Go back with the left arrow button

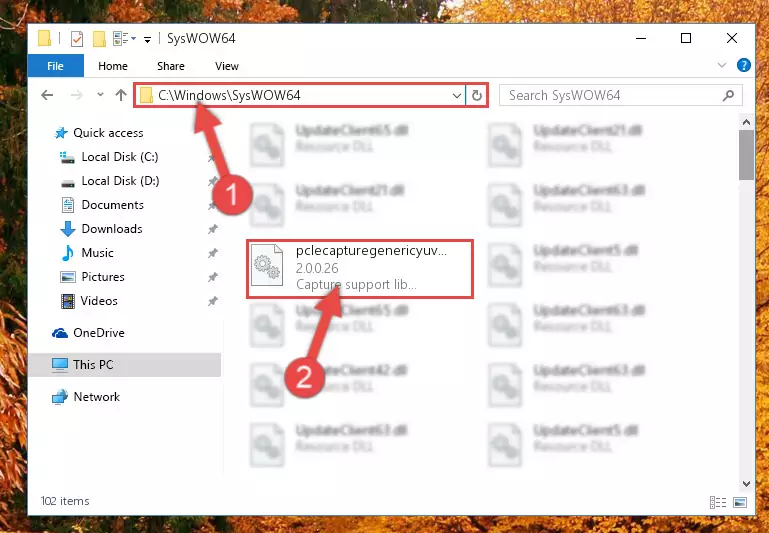pos(47,95)
